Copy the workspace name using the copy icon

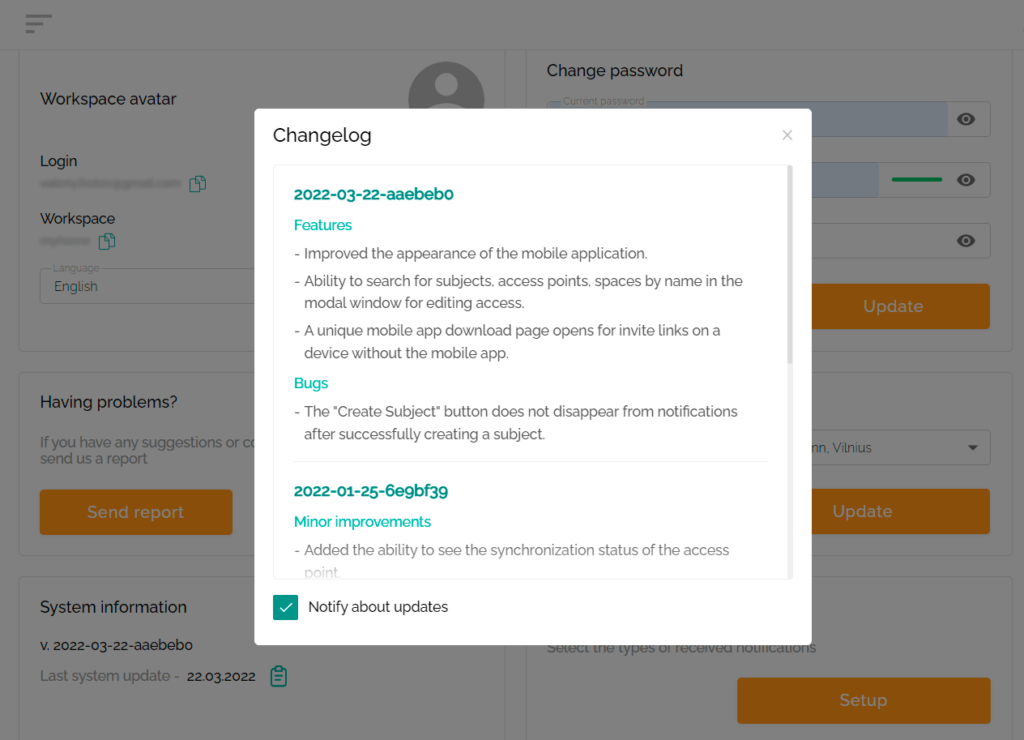coord(107,241)
